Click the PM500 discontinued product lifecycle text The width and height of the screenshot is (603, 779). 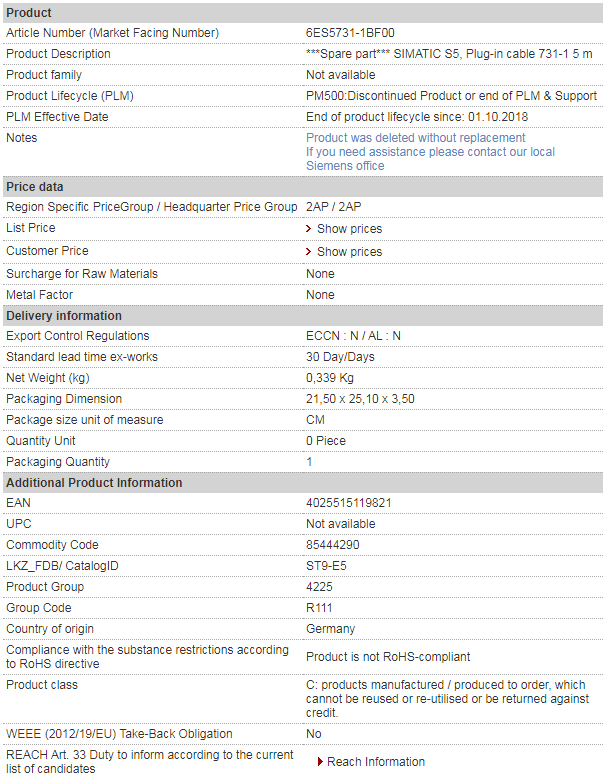point(451,96)
